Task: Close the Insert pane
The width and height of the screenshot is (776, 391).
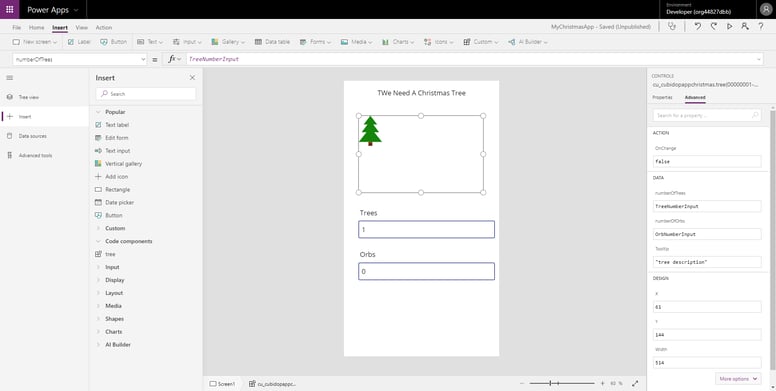Action: [x=193, y=78]
